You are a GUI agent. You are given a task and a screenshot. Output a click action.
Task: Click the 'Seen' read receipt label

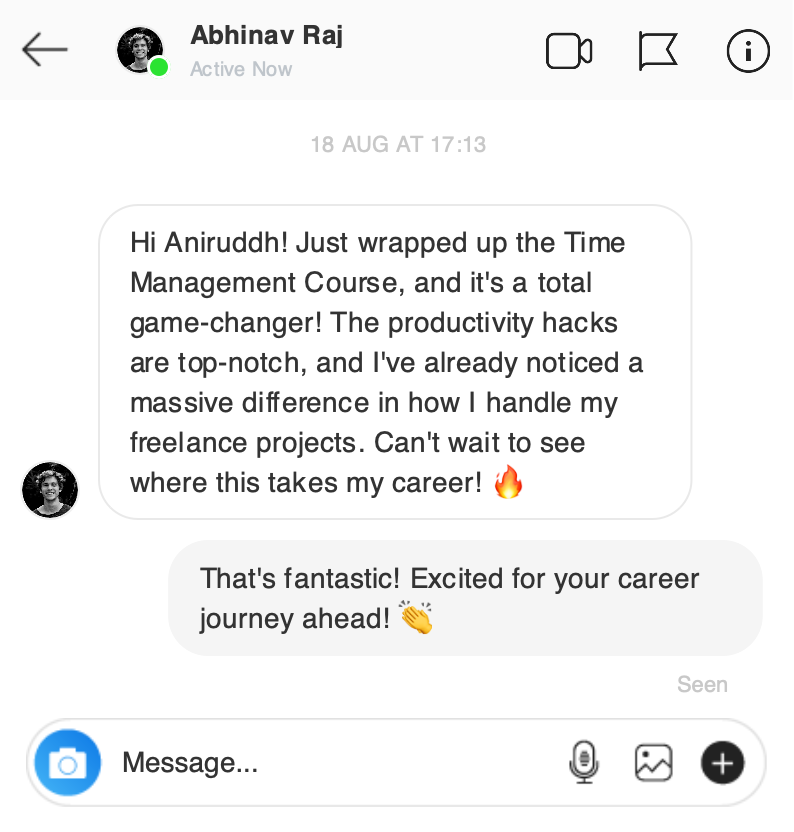[702, 684]
